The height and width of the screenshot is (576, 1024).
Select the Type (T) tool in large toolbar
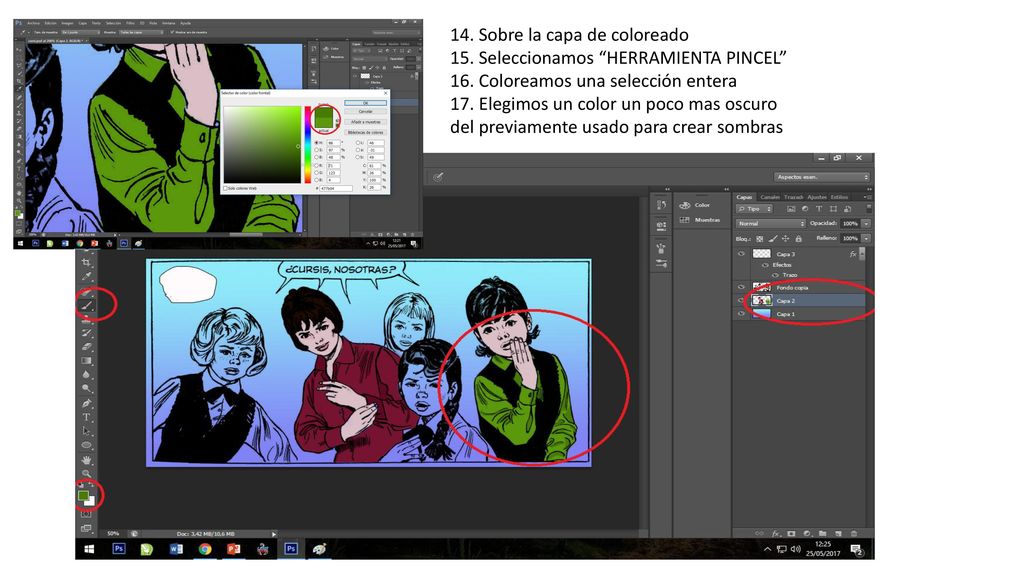pos(86,417)
